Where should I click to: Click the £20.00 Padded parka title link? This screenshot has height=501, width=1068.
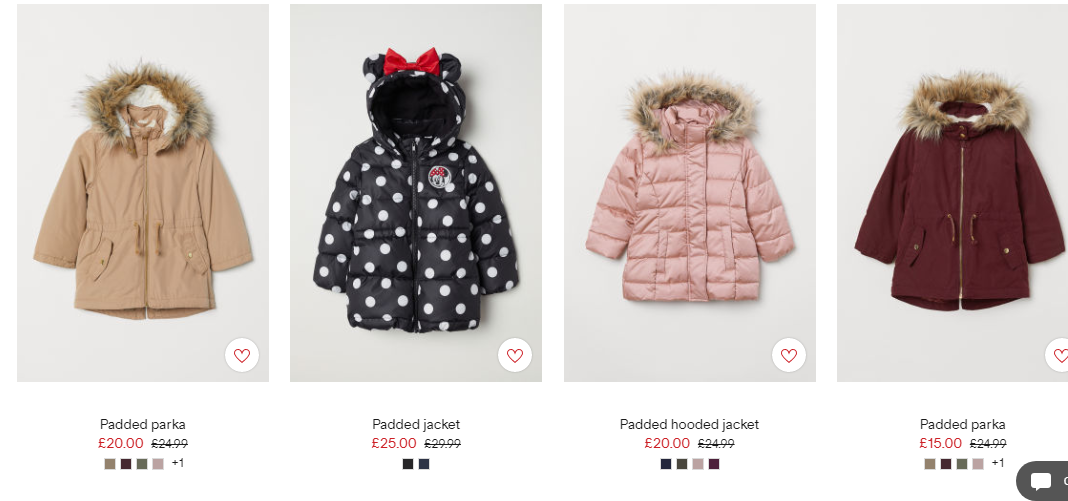click(143, 424)
